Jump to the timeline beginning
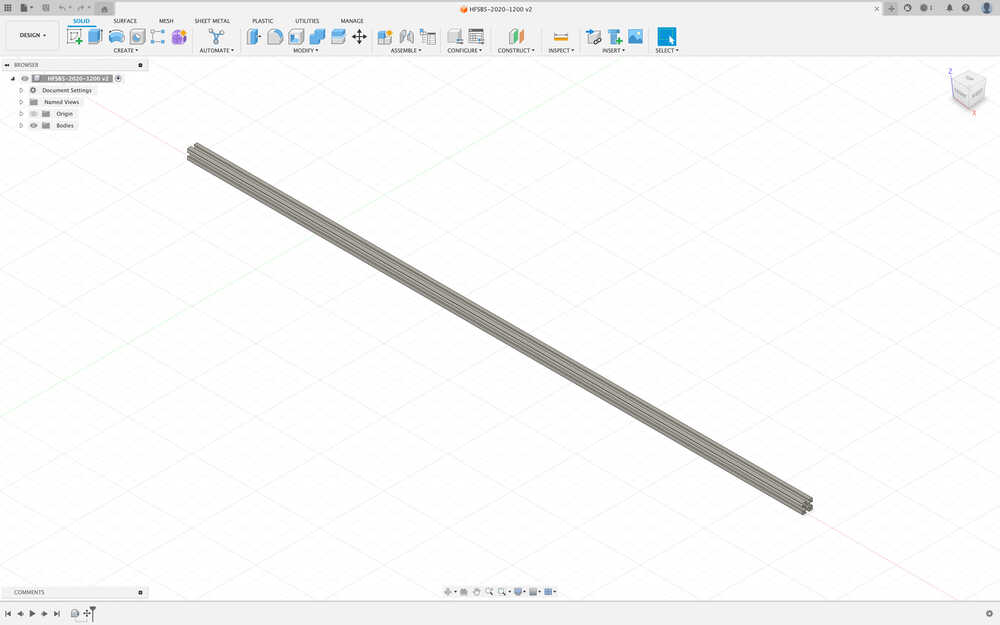1000x625 pixels. 8,614
